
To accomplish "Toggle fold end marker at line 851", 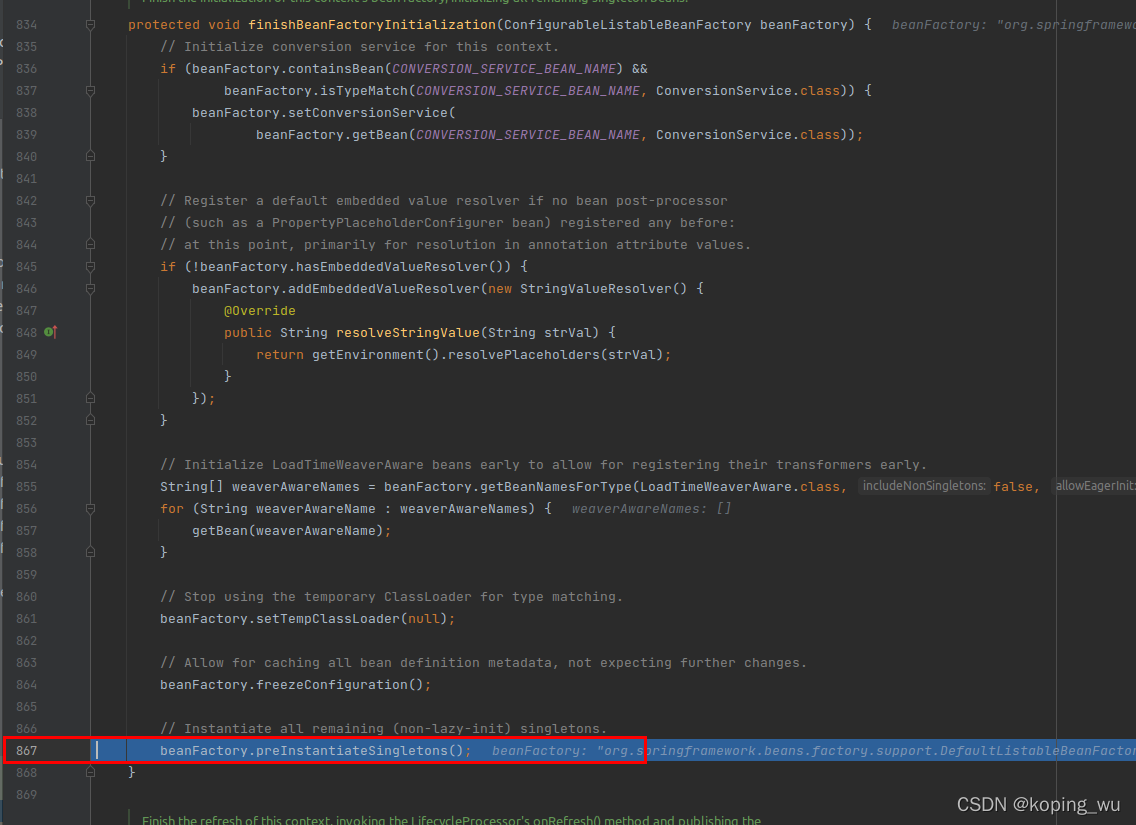I will click(91, 398).
